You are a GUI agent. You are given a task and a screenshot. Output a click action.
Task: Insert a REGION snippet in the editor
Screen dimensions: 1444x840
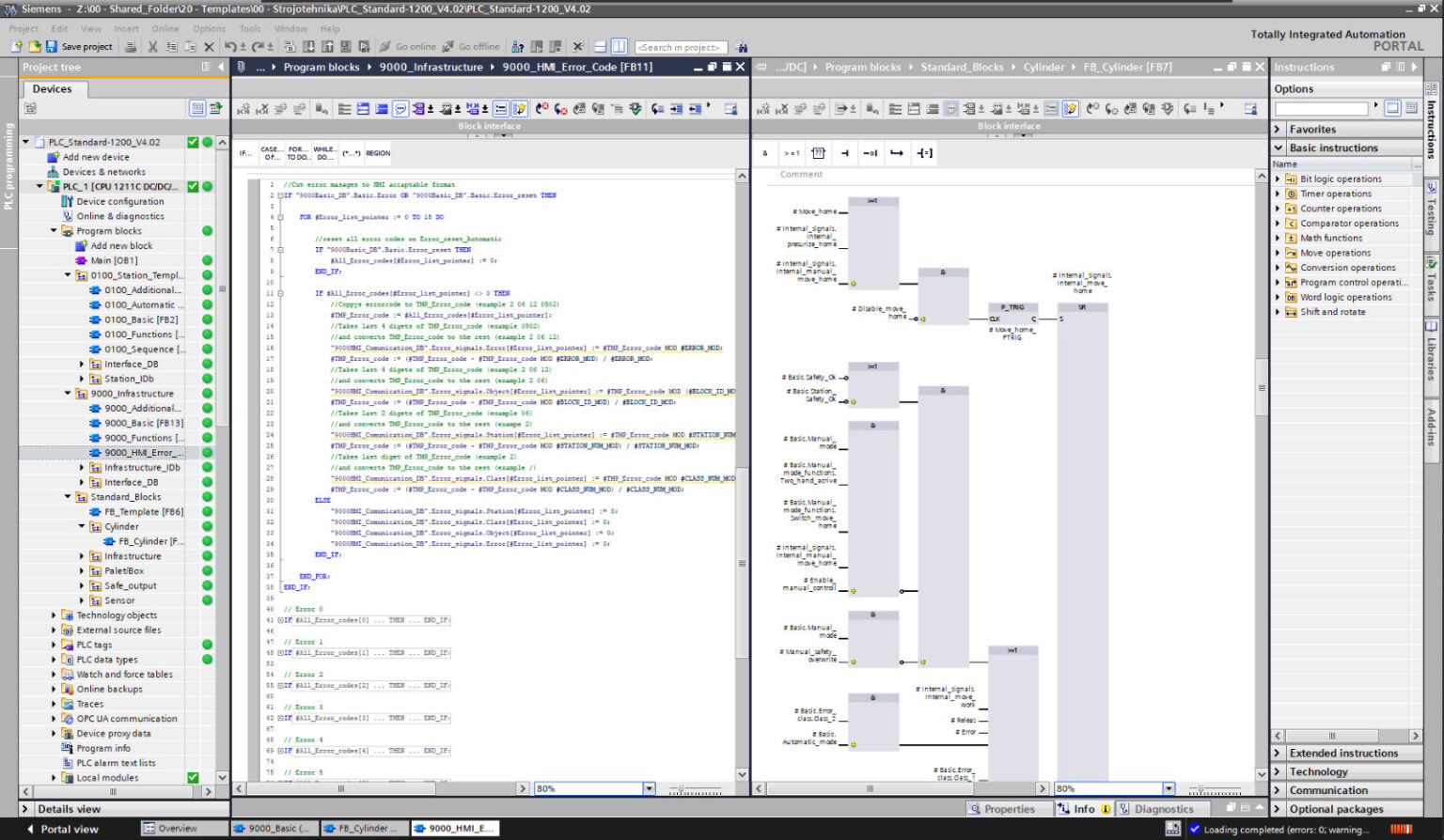tap(378, 153)
